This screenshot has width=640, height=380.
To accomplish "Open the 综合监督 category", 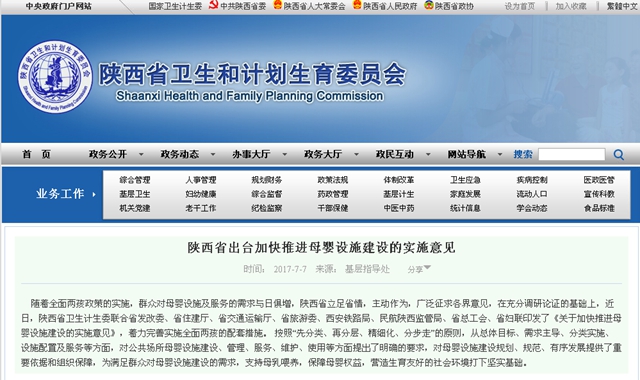I will (x=267, y=194).
